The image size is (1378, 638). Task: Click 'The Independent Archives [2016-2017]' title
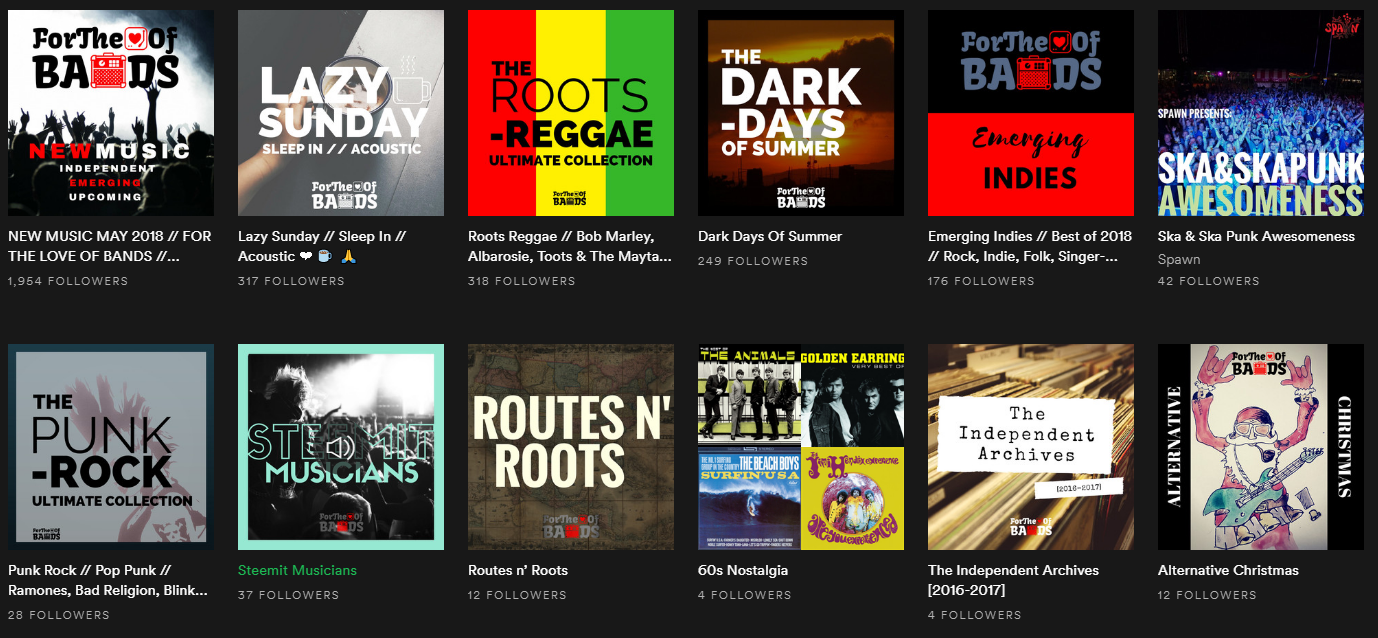click(x=1013, y=580)
